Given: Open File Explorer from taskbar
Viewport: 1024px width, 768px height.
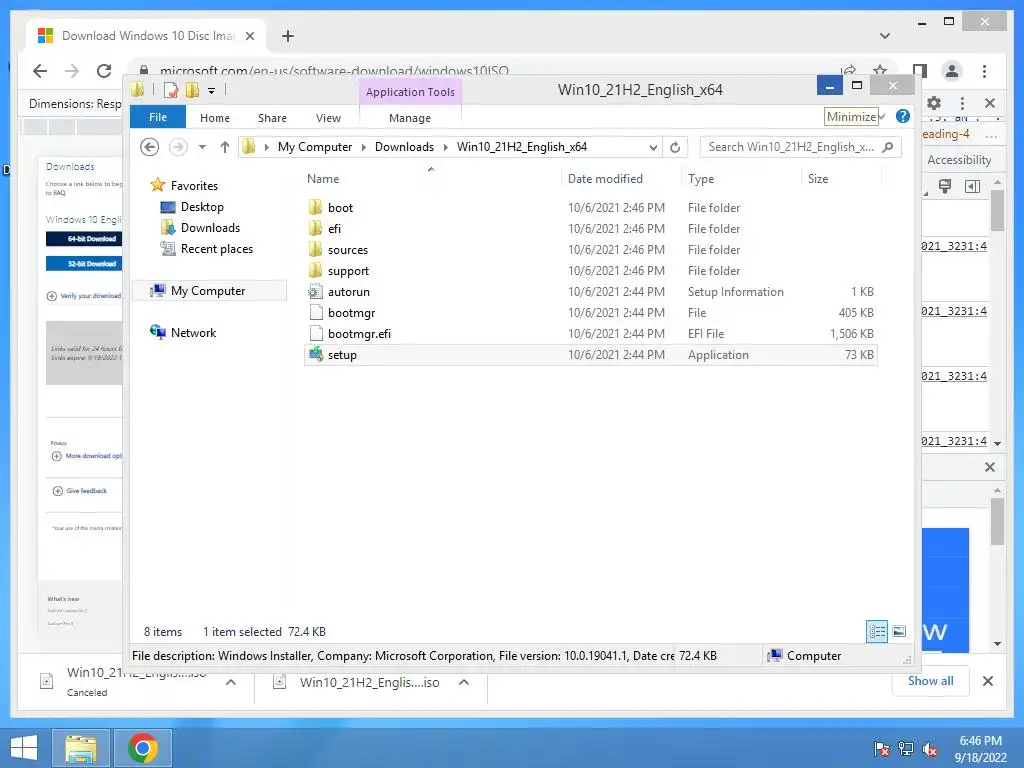Looking at the screenshot, I should (x=81, y=748).
